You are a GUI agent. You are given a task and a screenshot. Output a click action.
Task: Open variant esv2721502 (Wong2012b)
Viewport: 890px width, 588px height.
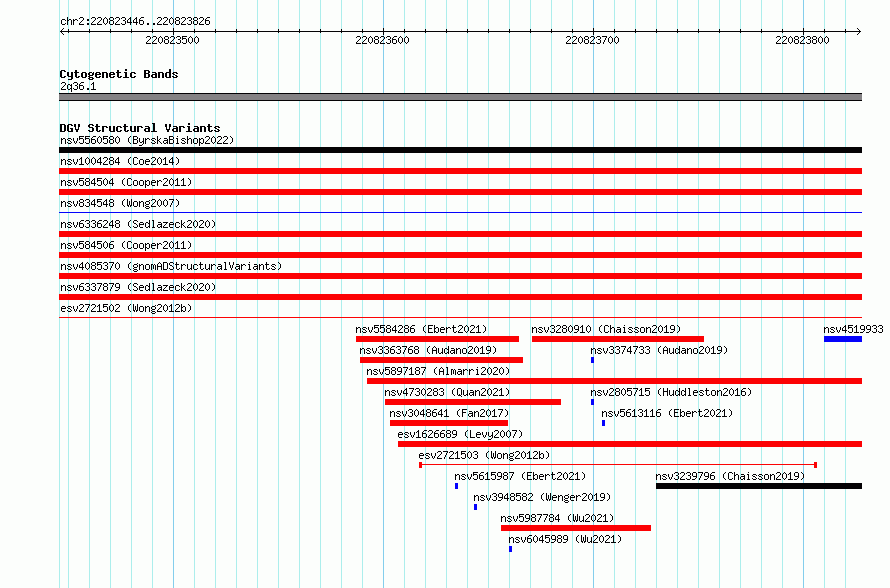click(x=126, y=308)
